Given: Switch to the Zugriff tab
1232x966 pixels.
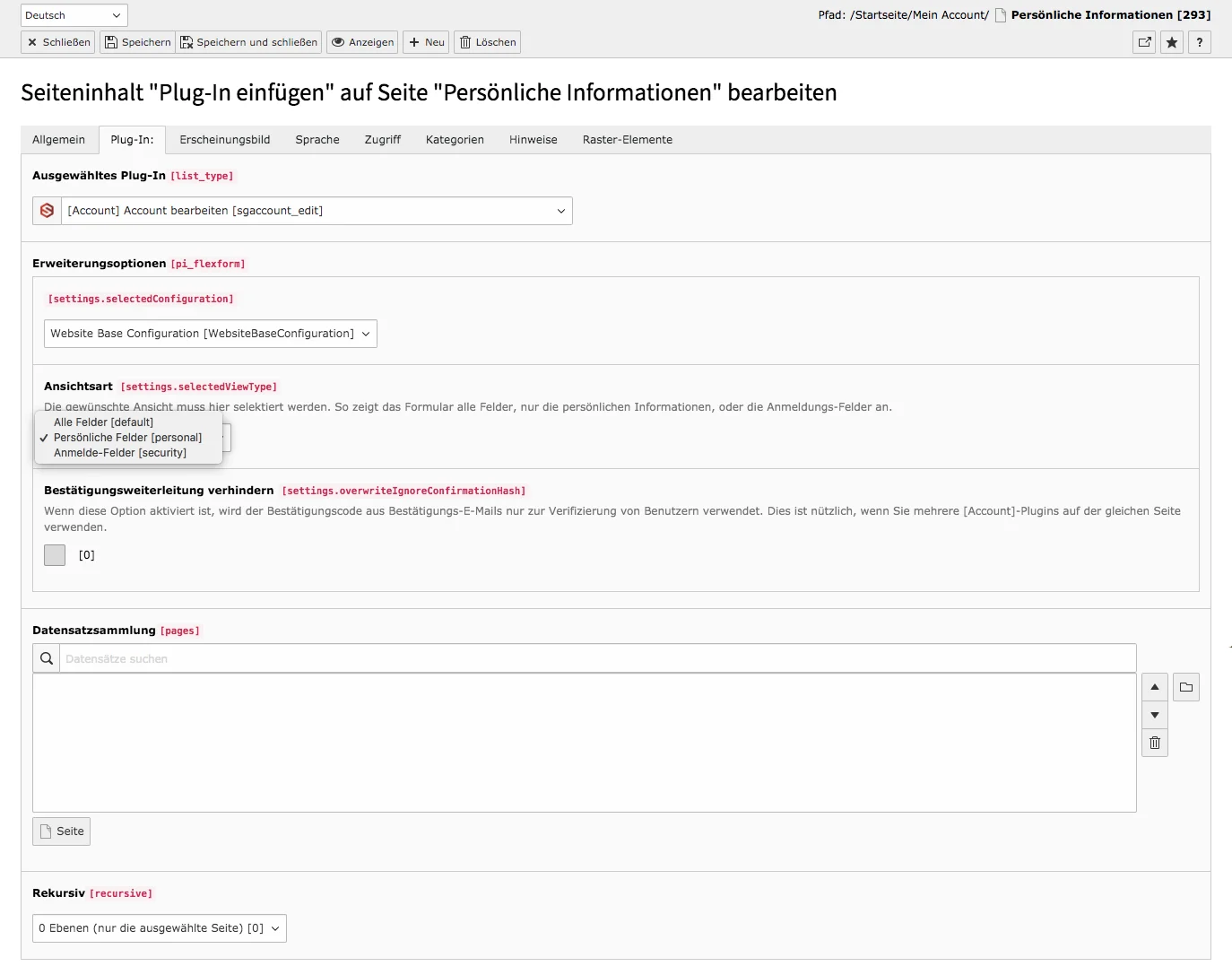Looking at the screenshot, I should 382,139.
